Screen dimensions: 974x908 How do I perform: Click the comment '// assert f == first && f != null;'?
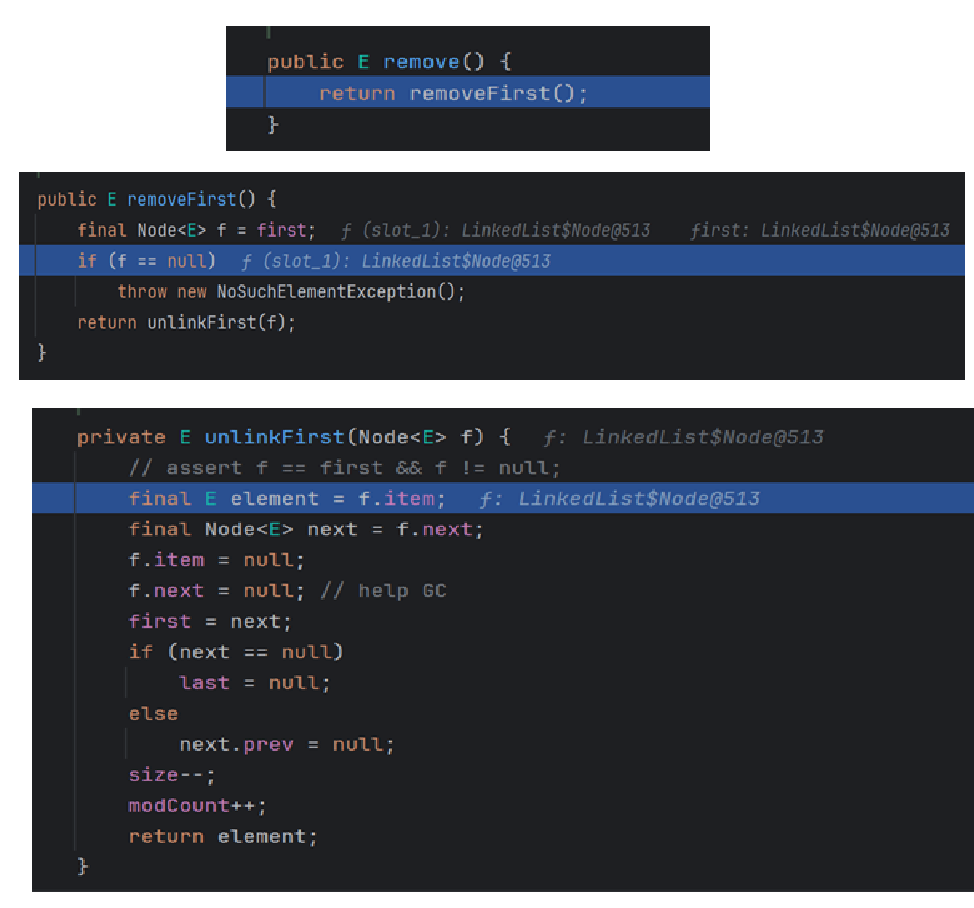pyautogui.click(x=345, y=468)
